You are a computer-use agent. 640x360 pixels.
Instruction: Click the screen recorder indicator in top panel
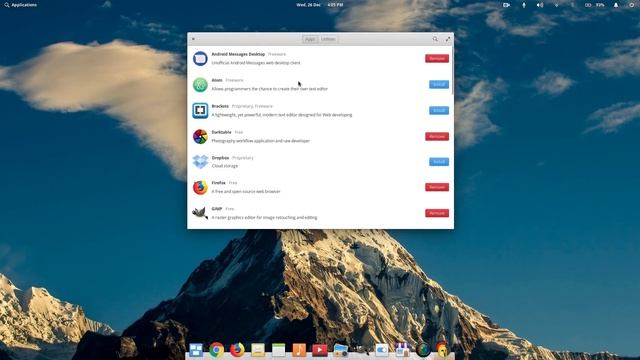(506, 5)
